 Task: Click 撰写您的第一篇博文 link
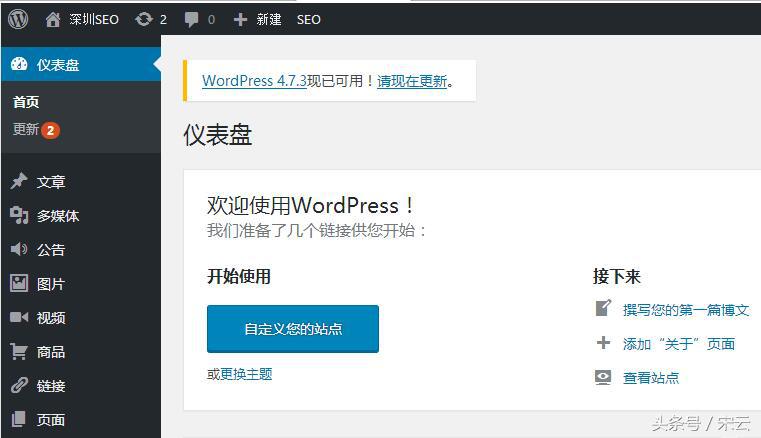coord(686,309)
